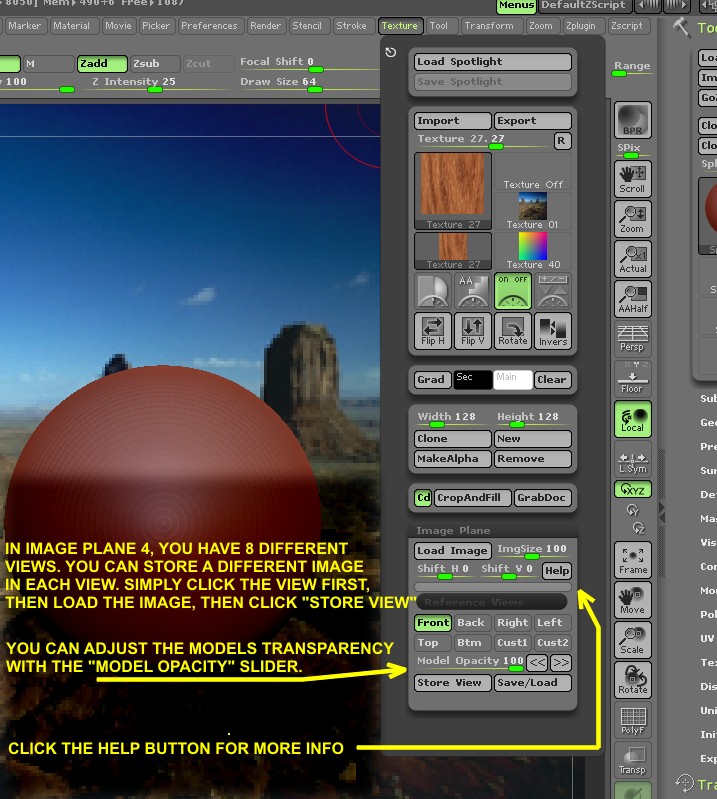717x799 pixels.
Task: Click the spotlight dial icon left of AA
Action: pyautogui.click(x=433, y=291)
